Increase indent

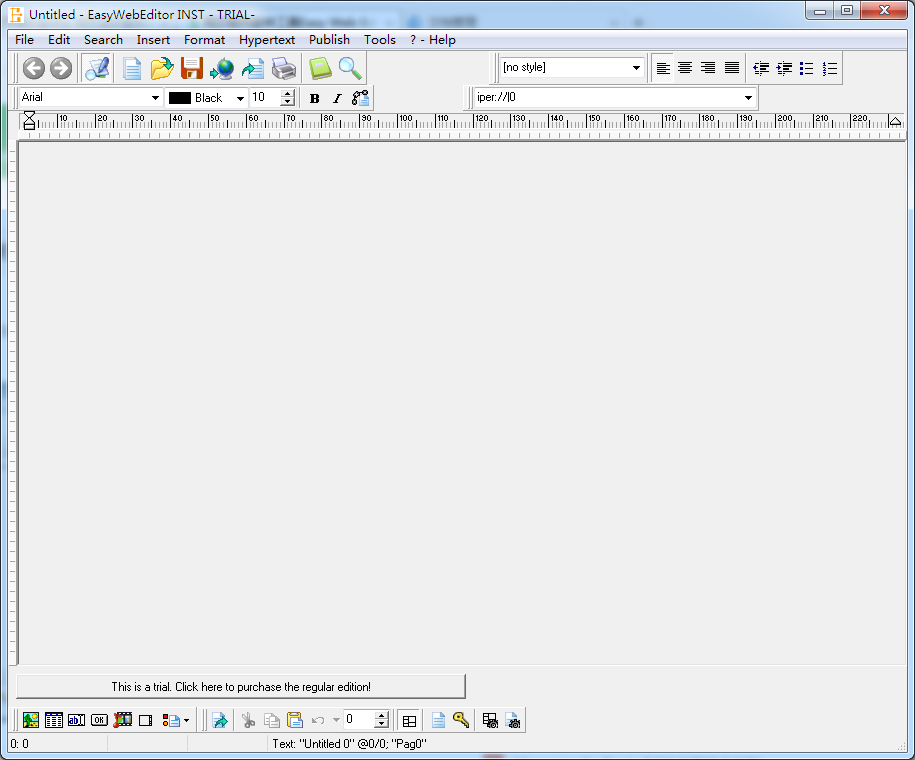(x=784, y=68)
